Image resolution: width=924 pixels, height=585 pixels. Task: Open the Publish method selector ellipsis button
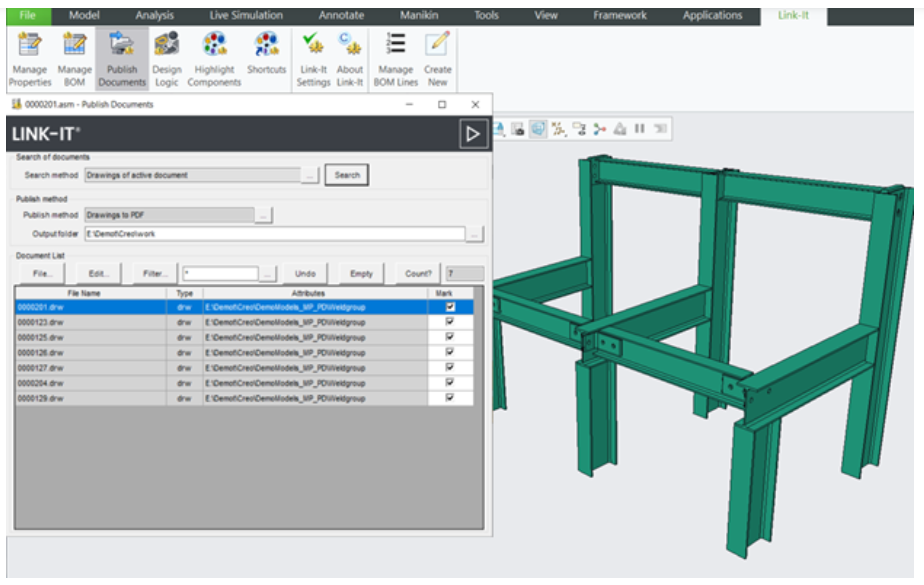[x=263, y=216]
